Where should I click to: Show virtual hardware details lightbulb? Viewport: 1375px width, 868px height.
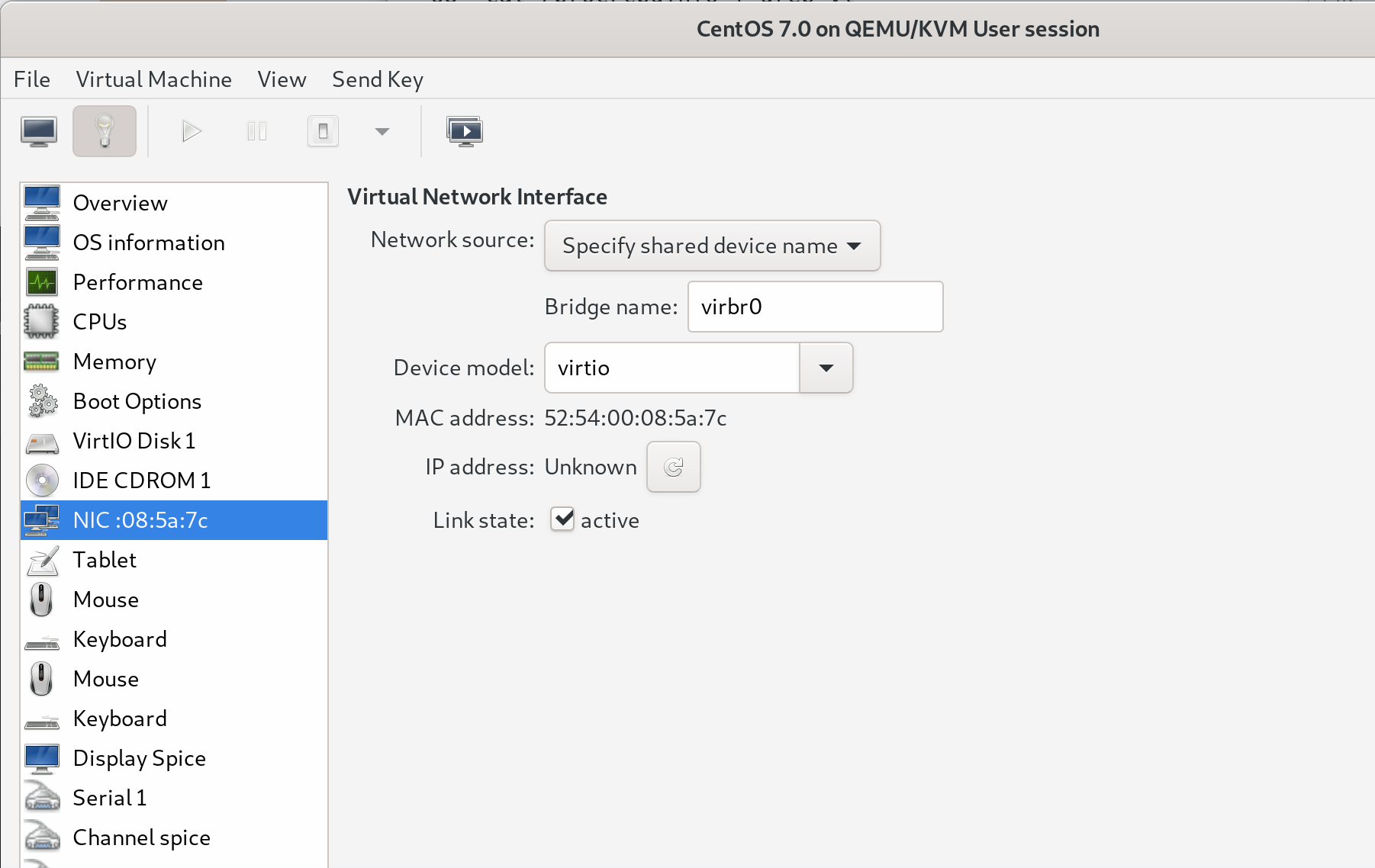(x=105, y=131)
